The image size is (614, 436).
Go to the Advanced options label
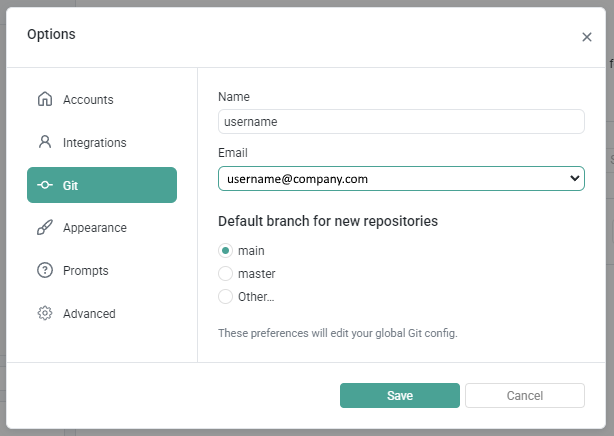[x=89, y=313]
